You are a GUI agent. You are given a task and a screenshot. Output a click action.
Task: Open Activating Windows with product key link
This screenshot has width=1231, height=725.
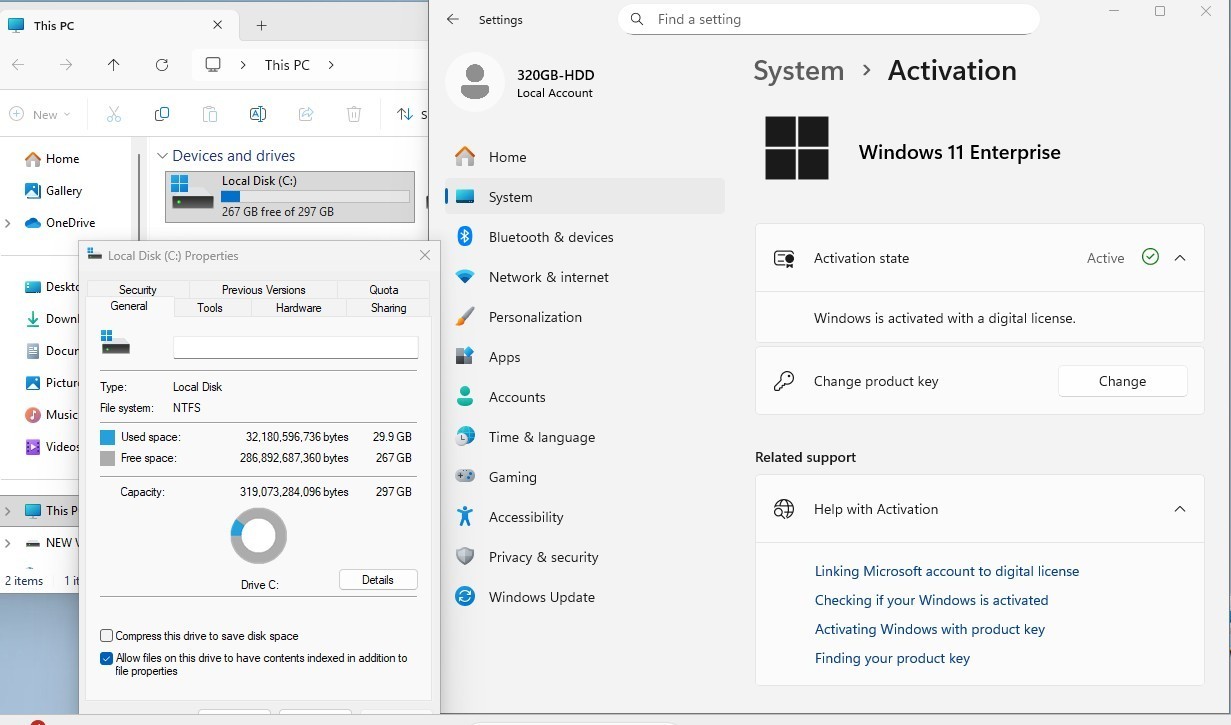point(930,629)
